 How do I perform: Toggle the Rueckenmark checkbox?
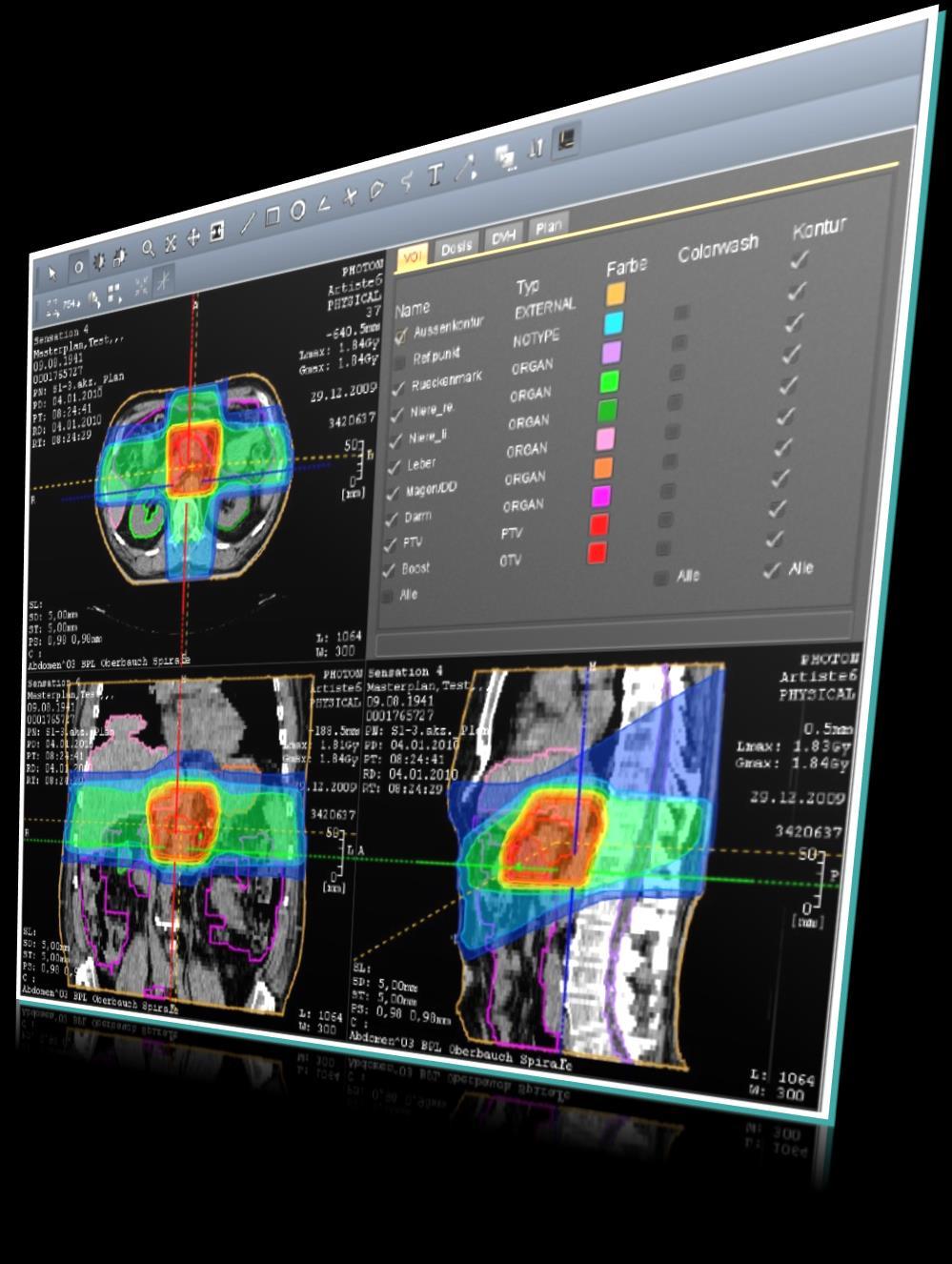[396, 389]
